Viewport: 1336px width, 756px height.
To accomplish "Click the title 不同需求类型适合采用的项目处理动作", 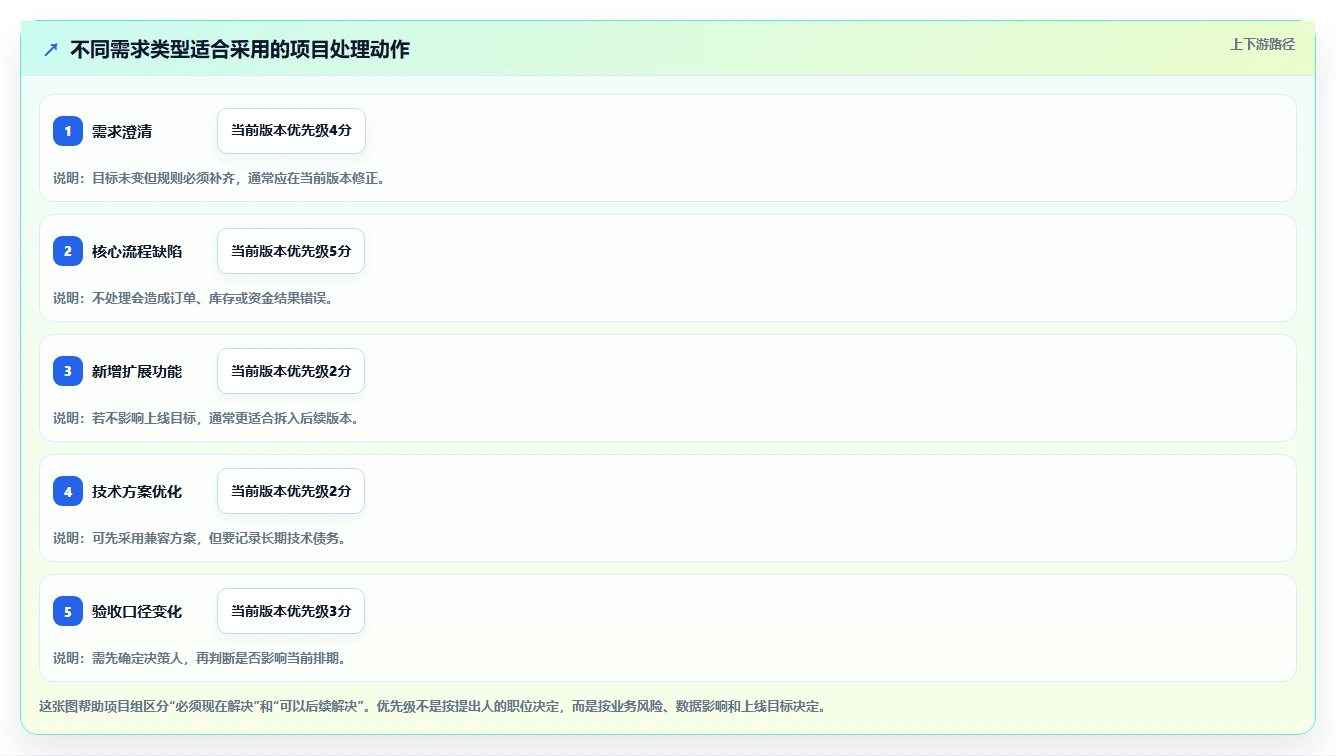I will tap(240, 49).
